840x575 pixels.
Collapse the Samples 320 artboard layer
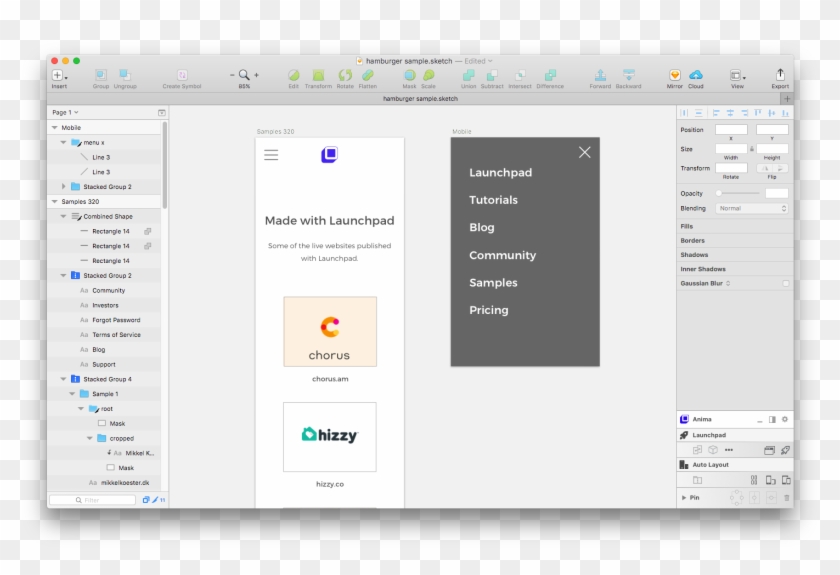55,201
